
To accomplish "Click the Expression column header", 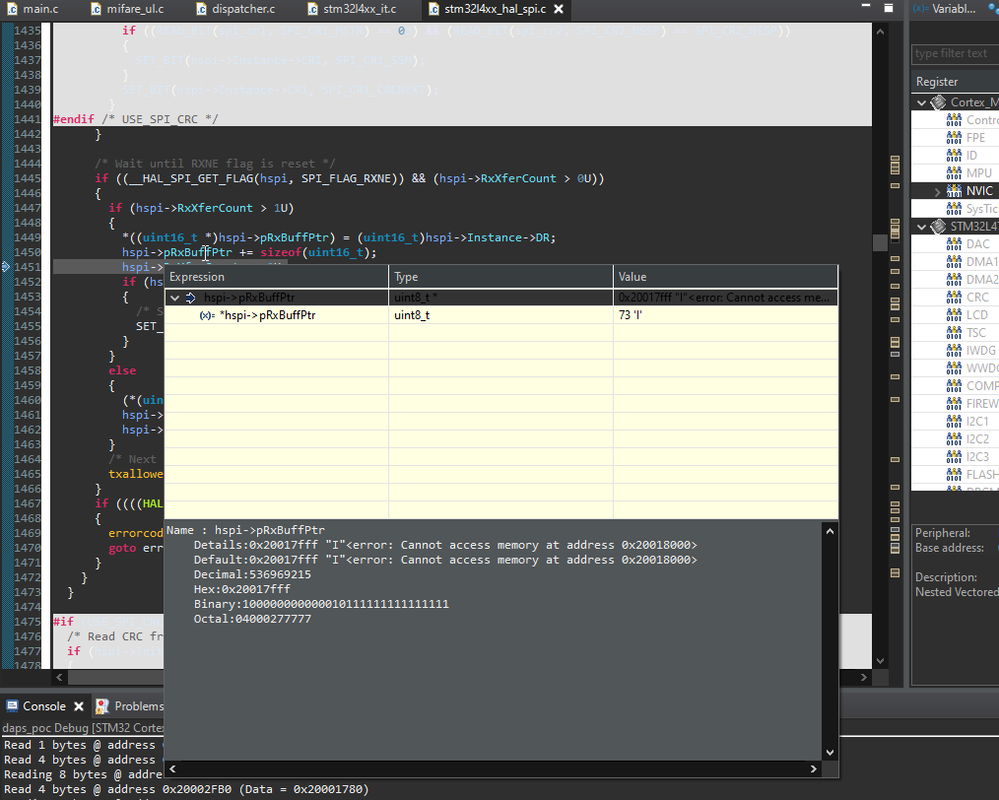I will [x=277, y=277].
